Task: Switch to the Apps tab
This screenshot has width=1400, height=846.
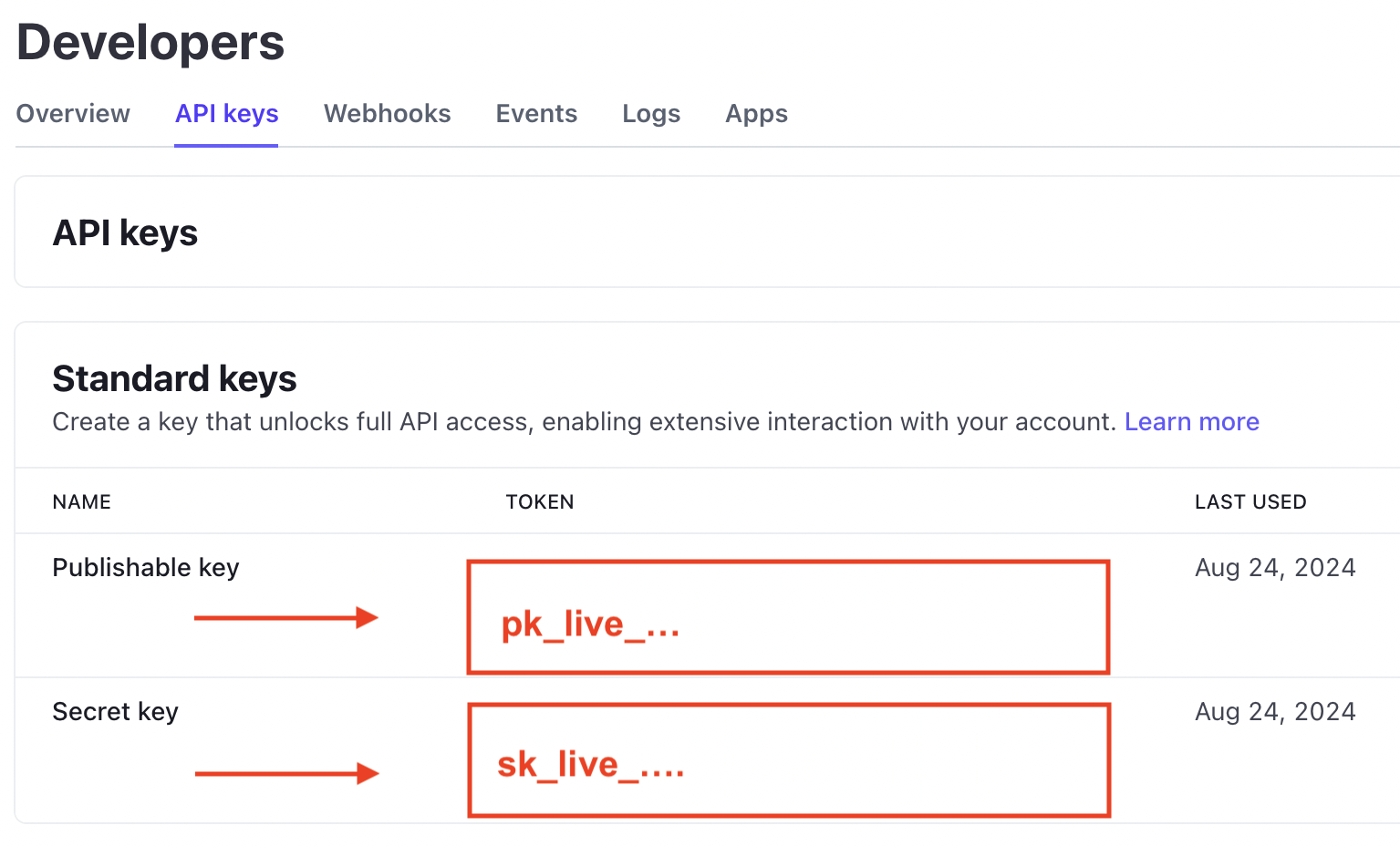Action: pos(756,114)
